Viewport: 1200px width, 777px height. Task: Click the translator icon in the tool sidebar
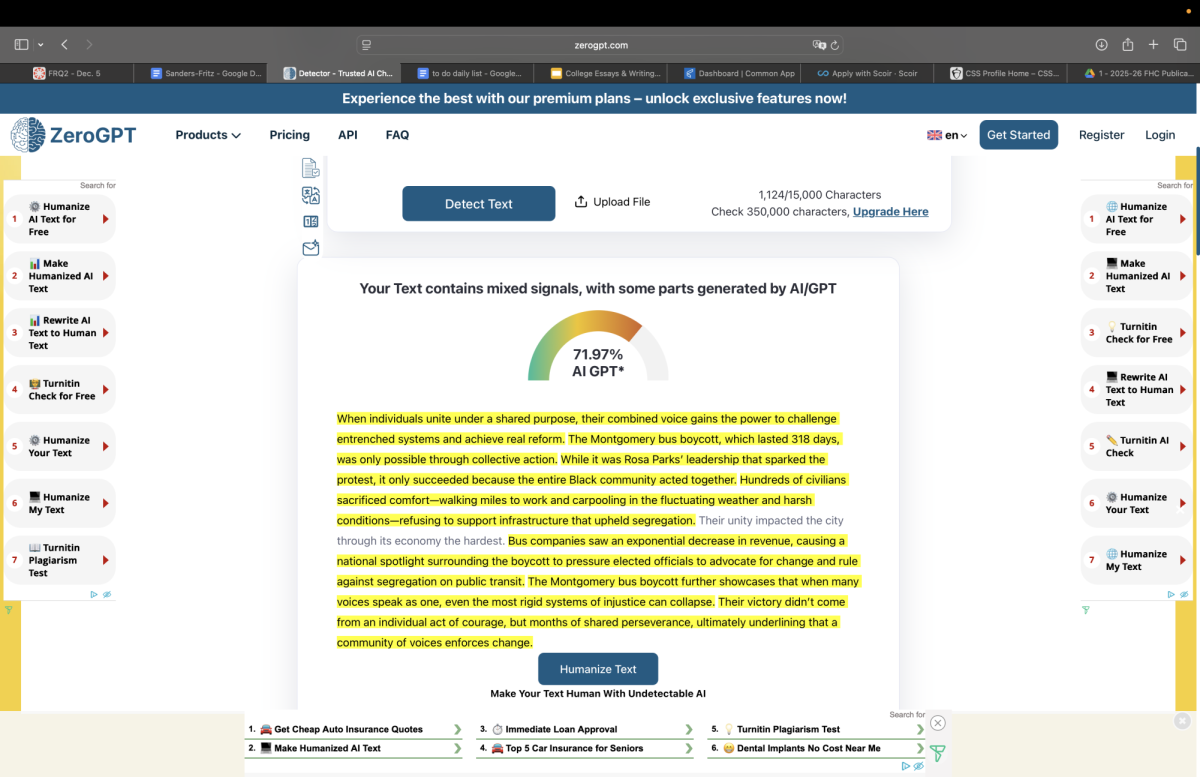coord(311,195)
